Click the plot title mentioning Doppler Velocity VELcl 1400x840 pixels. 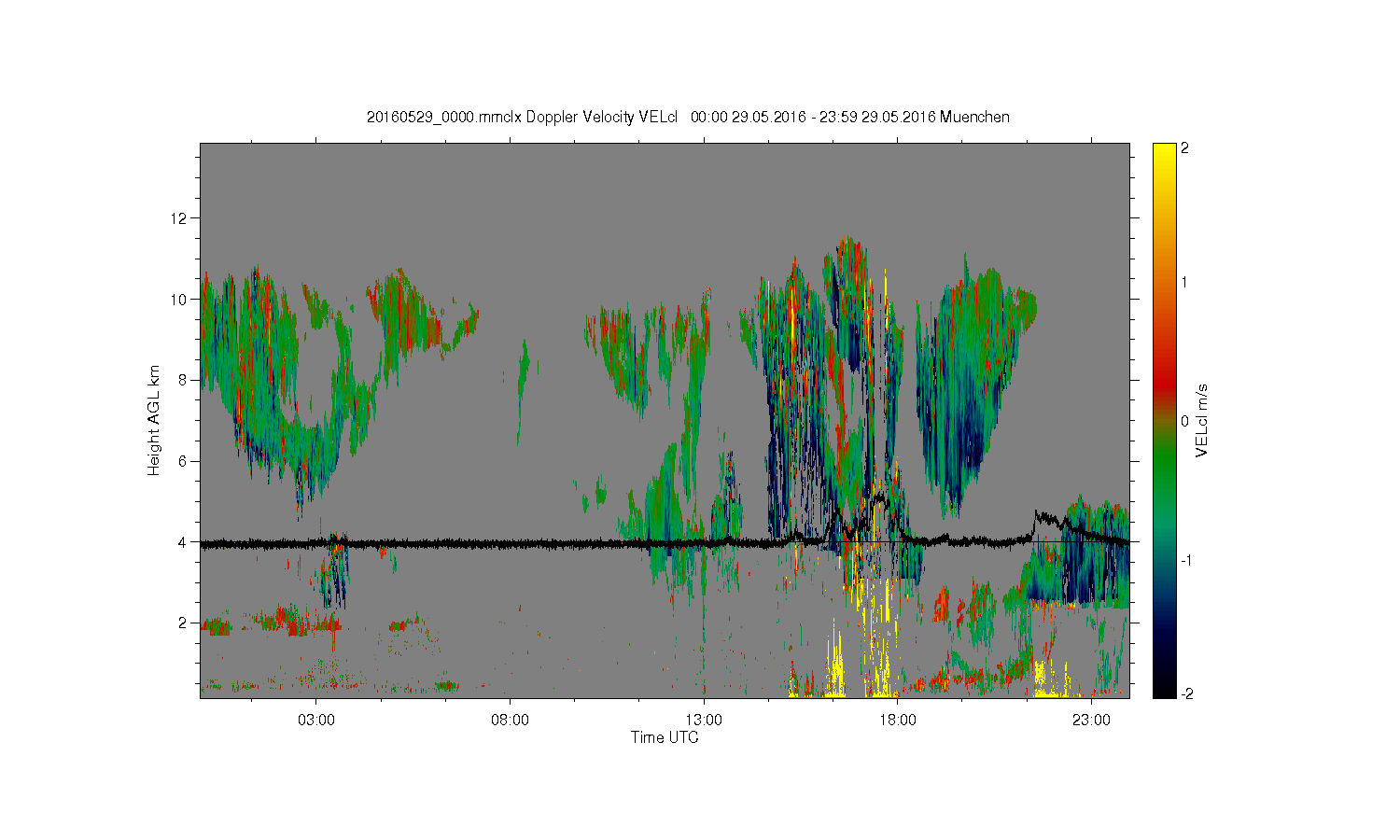[688, 117]
